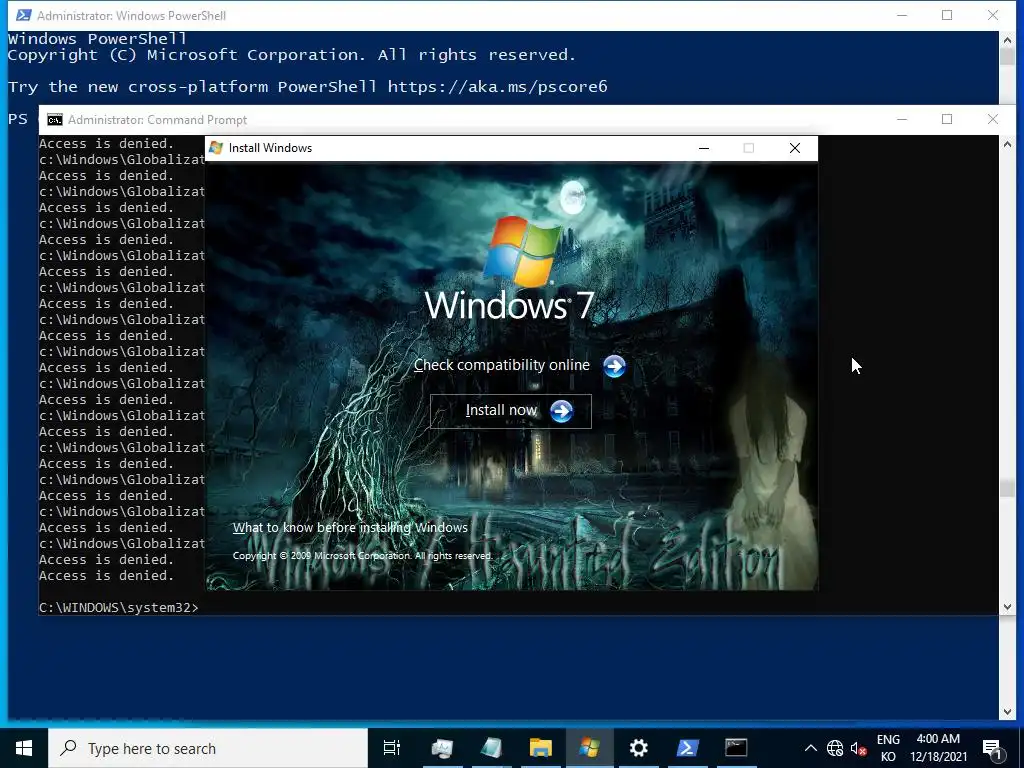Open the notification center icon
The image size is (1024, 768).
click(x=992, y=749)
